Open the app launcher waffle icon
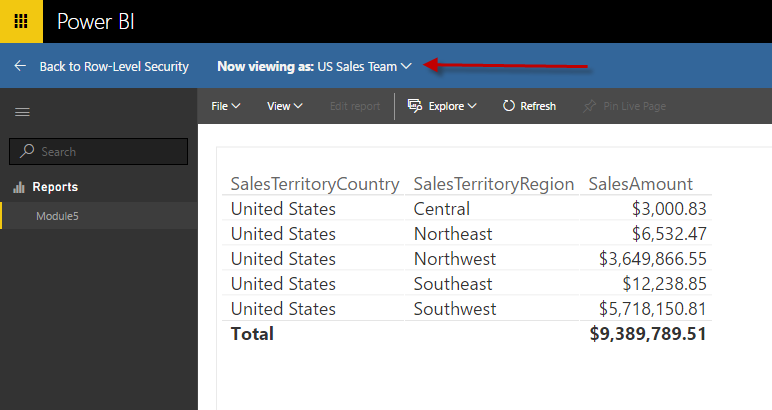Image resolution: width=772 pixels, height=410 pixels. (x=21, y=21)
